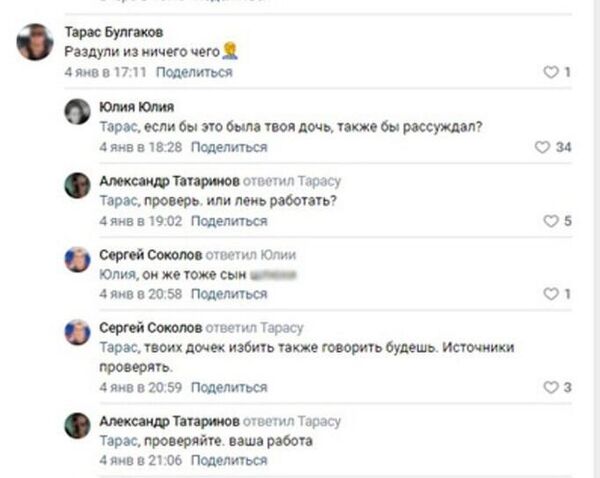The image size is (600, 478).
Task: Click Поделиться under the 20:59 reply
Action: [x=229, y=387]
